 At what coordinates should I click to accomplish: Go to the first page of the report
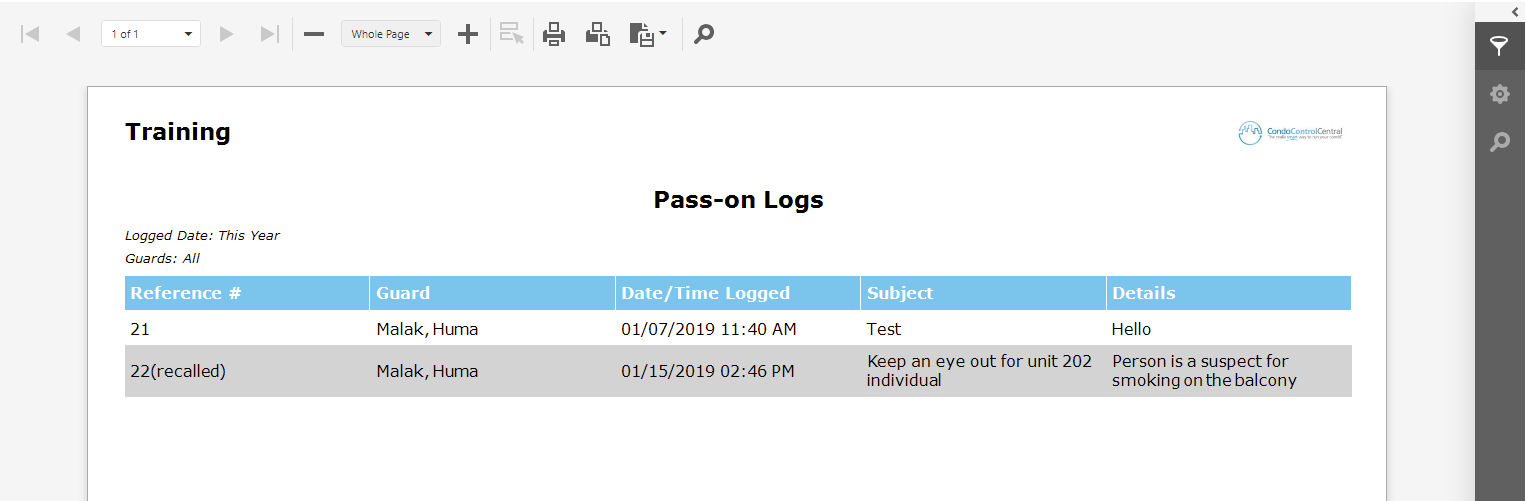pyautogui.click(x=30, y=34)
